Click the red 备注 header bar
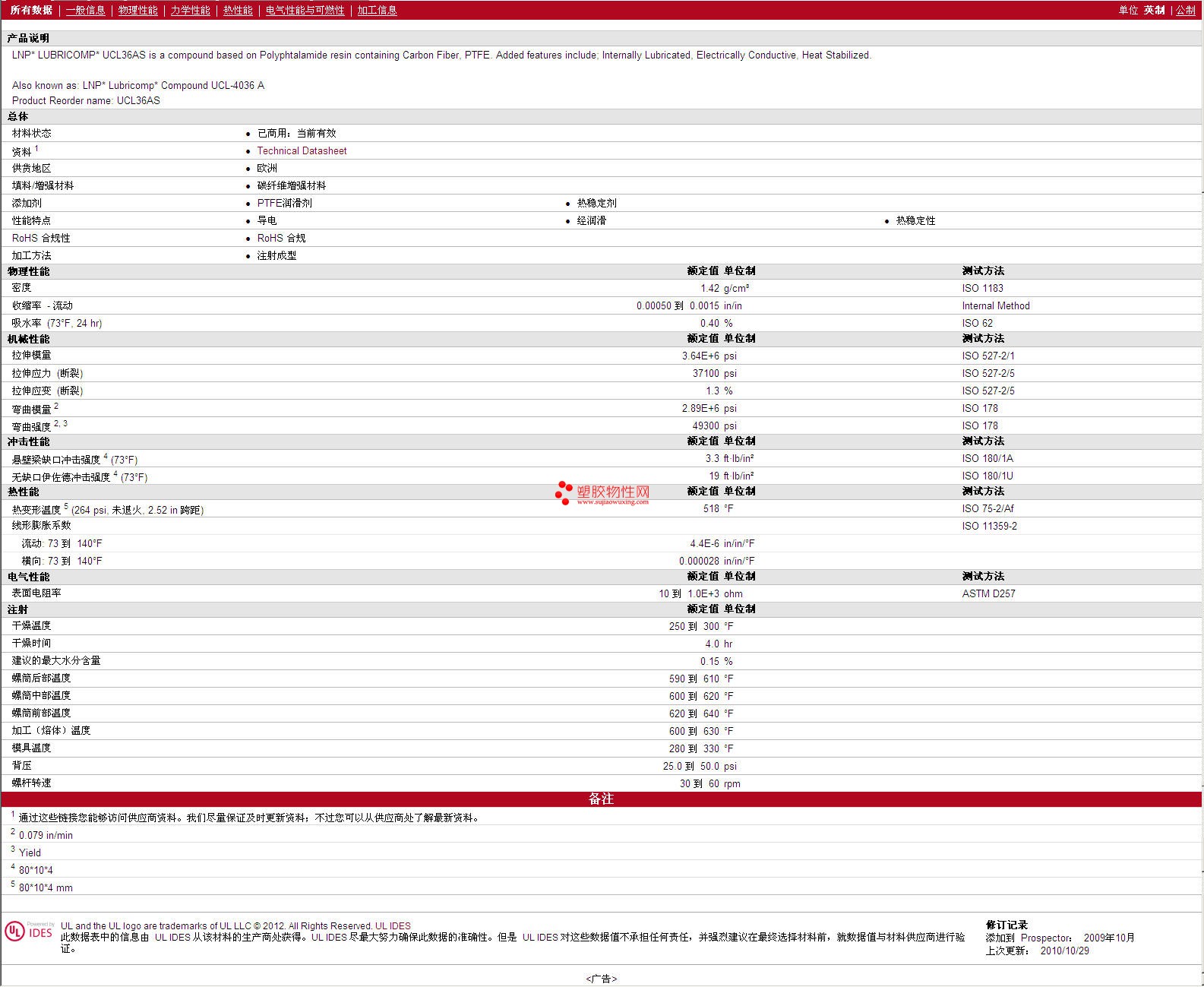This screenshot has height=987, width=1204. coord(601,799)
